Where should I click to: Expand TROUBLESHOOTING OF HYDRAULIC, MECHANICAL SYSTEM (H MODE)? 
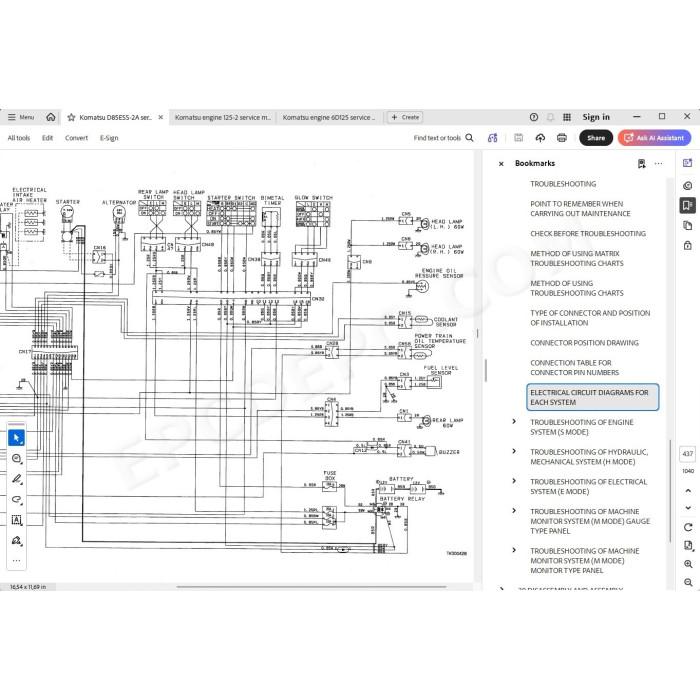(x=514, y=451)
